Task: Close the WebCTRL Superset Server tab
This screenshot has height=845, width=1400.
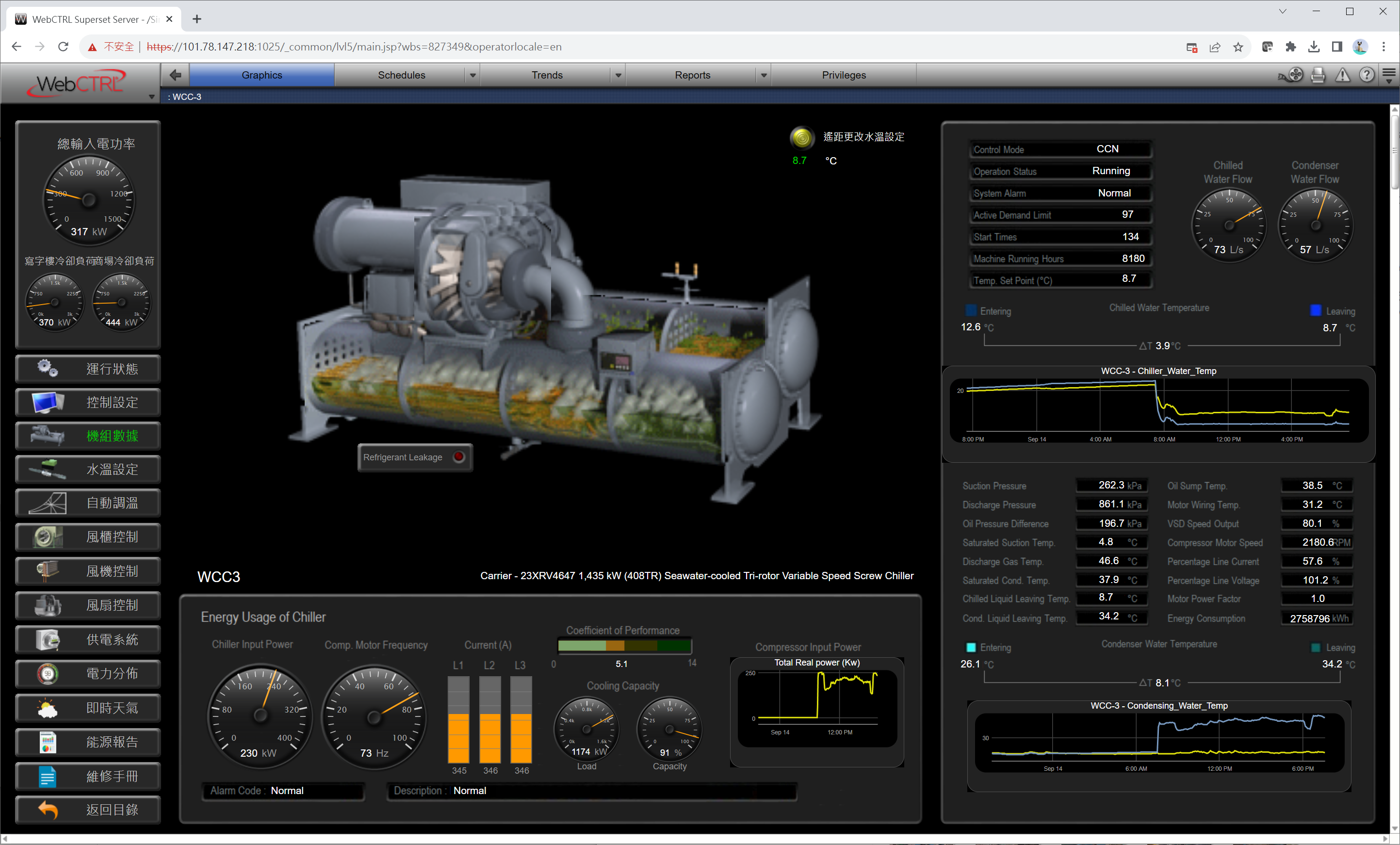Action: point(169,19)
